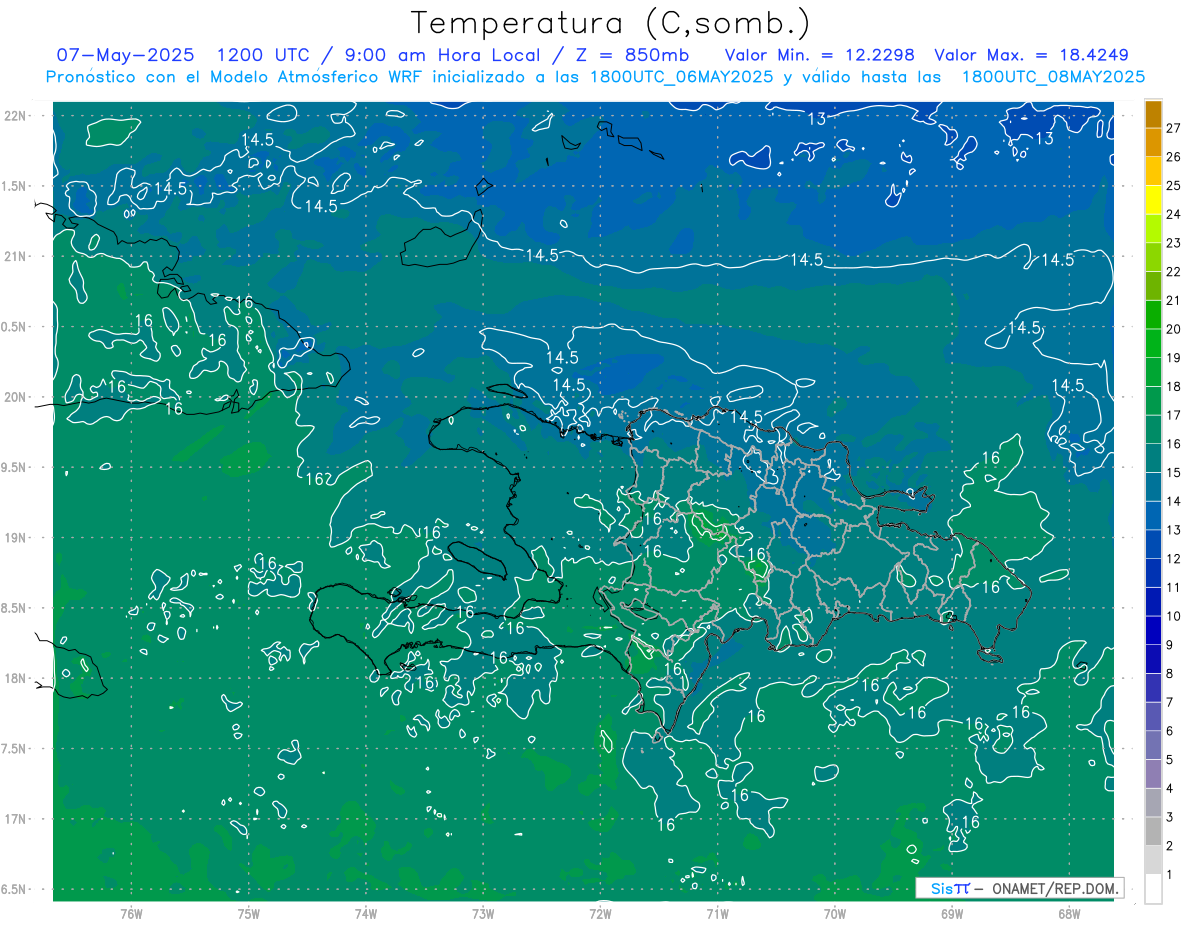
Task: Click yellow swatch between 24 and 25 on scale
Action: click(x=1153, y=200)
